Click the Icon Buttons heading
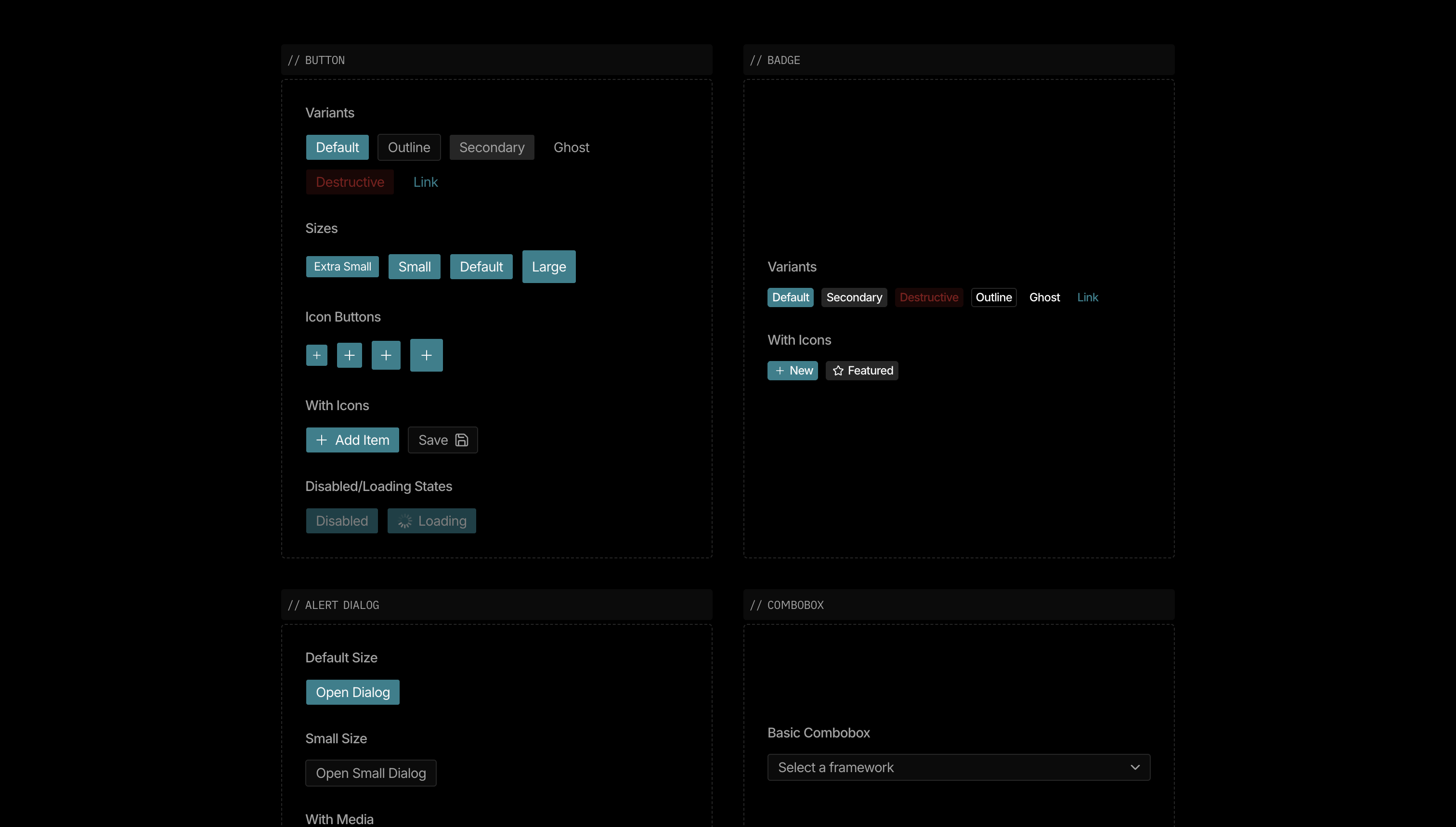Screen dimensions: 1456x827 click(x=343, y=317)
